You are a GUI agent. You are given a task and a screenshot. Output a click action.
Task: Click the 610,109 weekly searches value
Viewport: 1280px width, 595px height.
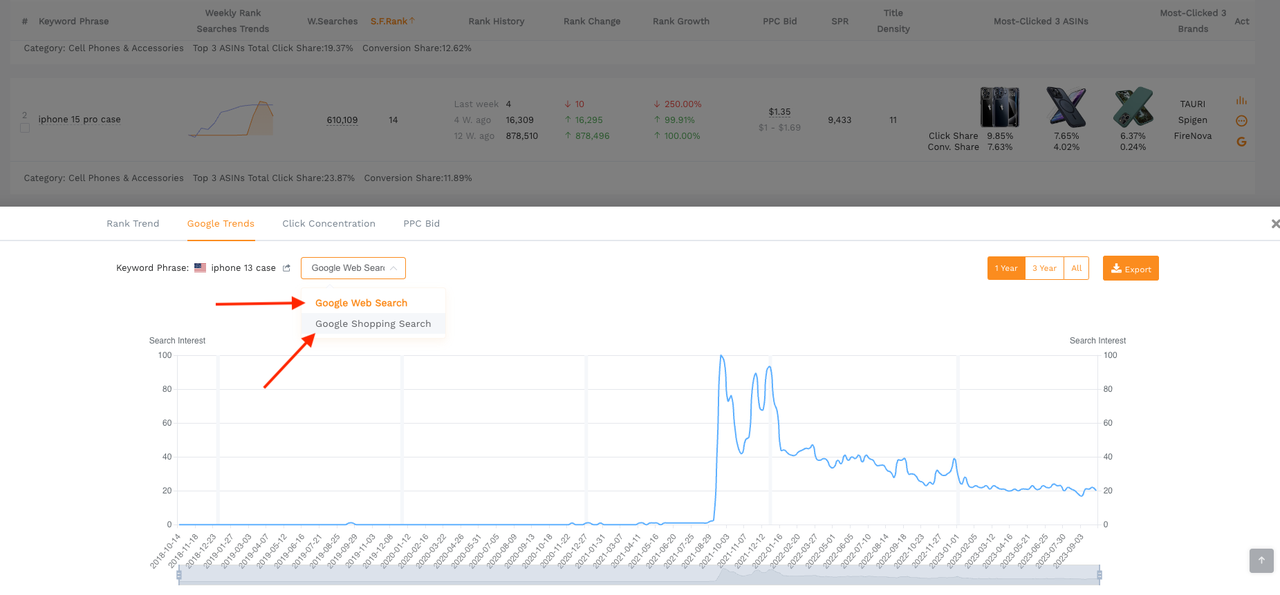tap(342, 120)
